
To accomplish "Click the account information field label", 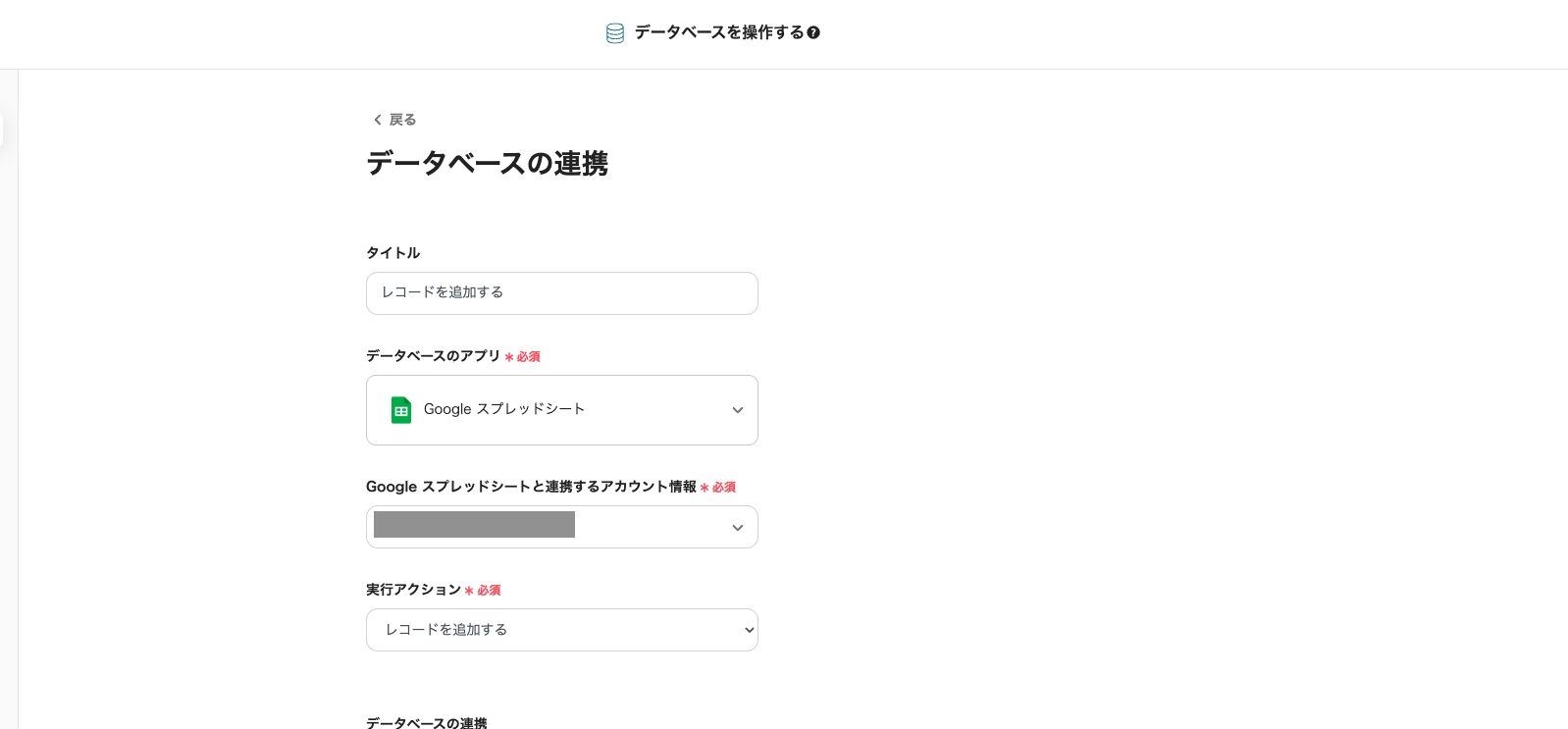I will [531, 487].
